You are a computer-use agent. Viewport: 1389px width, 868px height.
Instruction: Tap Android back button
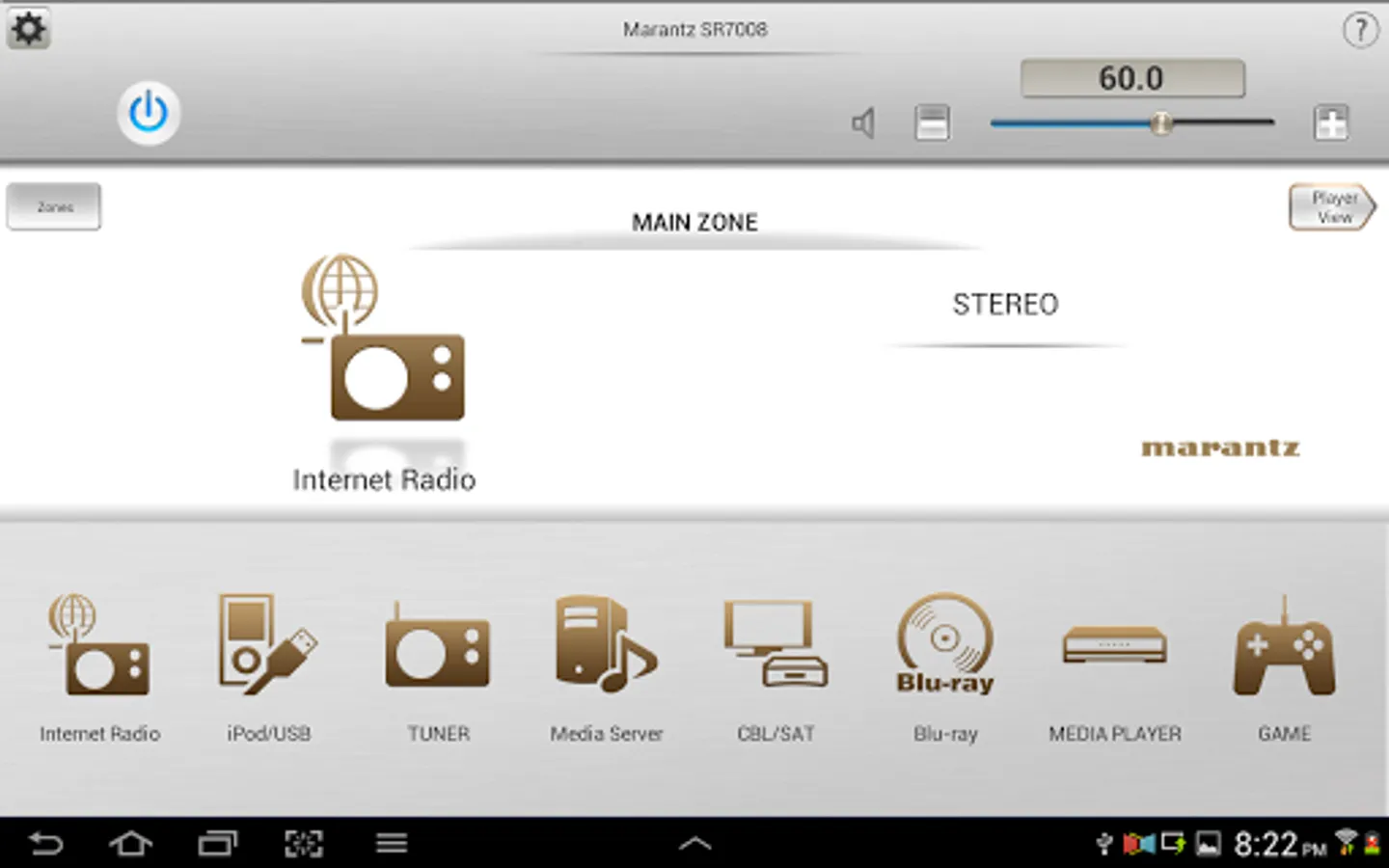click(x=45, y=844)
